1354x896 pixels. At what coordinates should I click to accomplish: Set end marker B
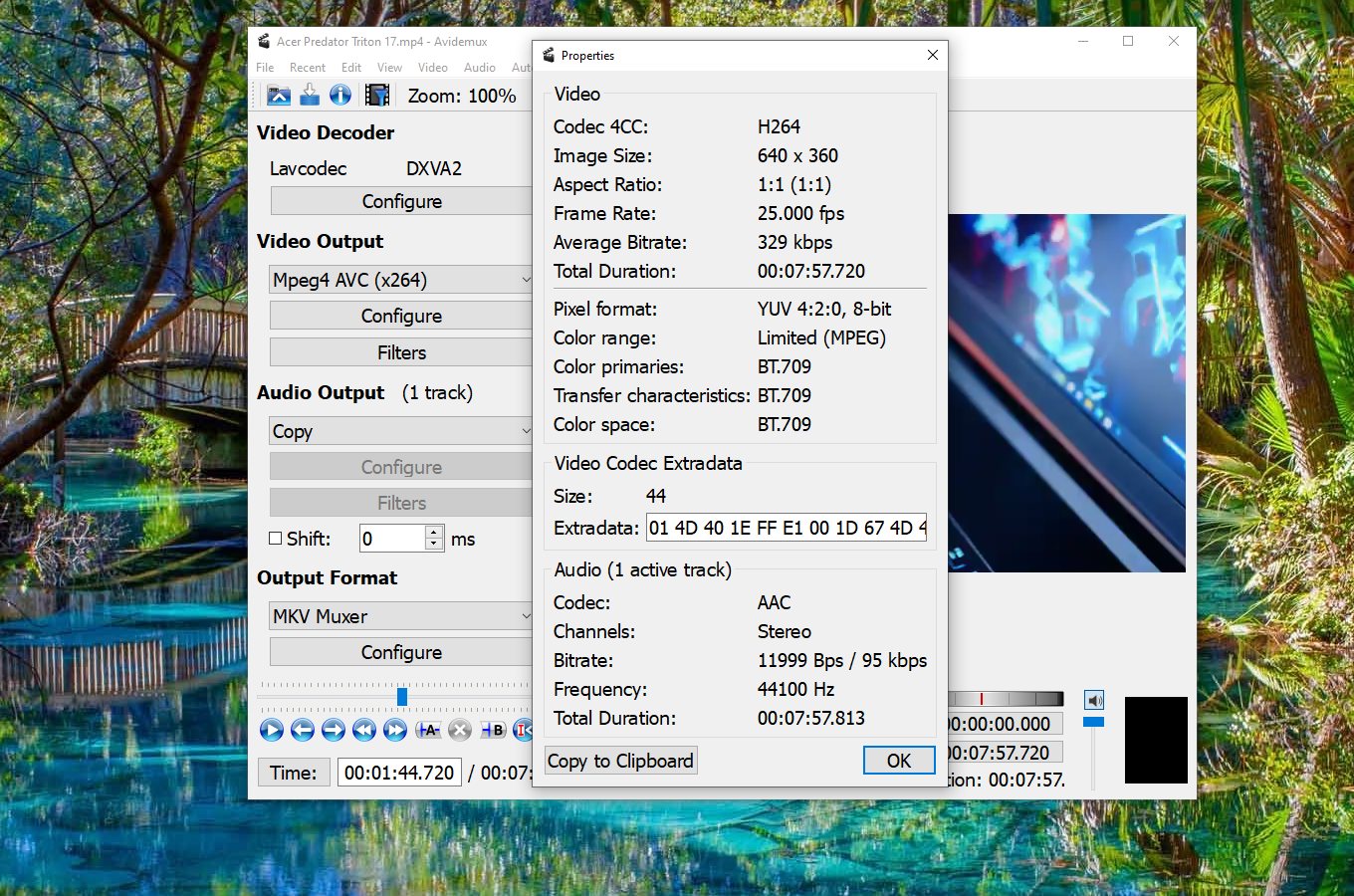(494, 730)
